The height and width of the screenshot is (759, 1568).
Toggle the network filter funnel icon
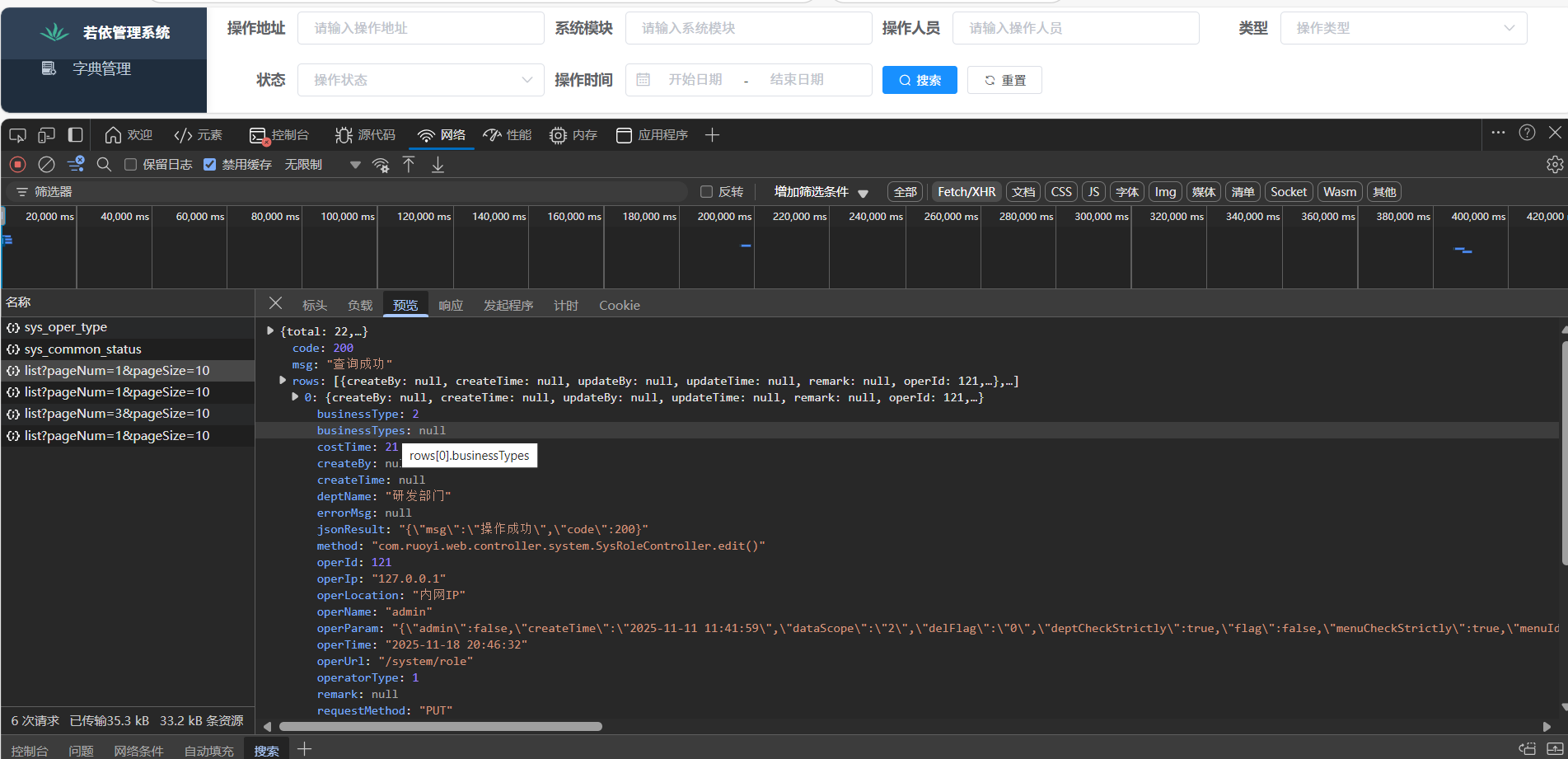click(x=76, y=164)
